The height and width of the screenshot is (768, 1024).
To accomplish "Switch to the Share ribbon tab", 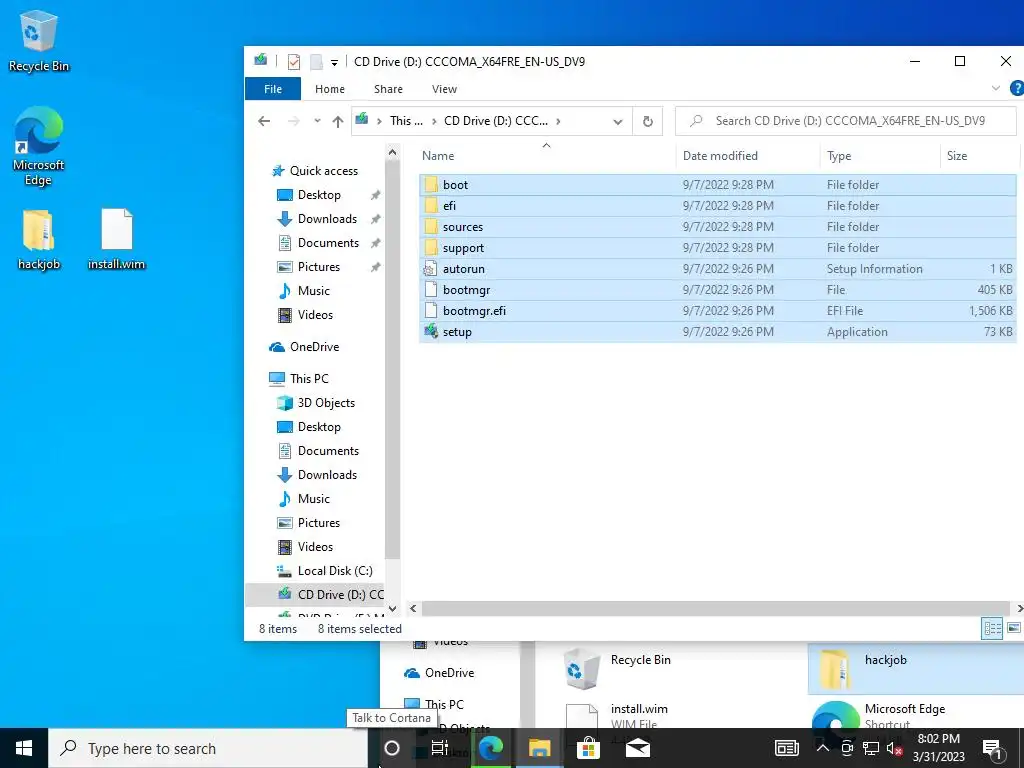I will [388, 89].
